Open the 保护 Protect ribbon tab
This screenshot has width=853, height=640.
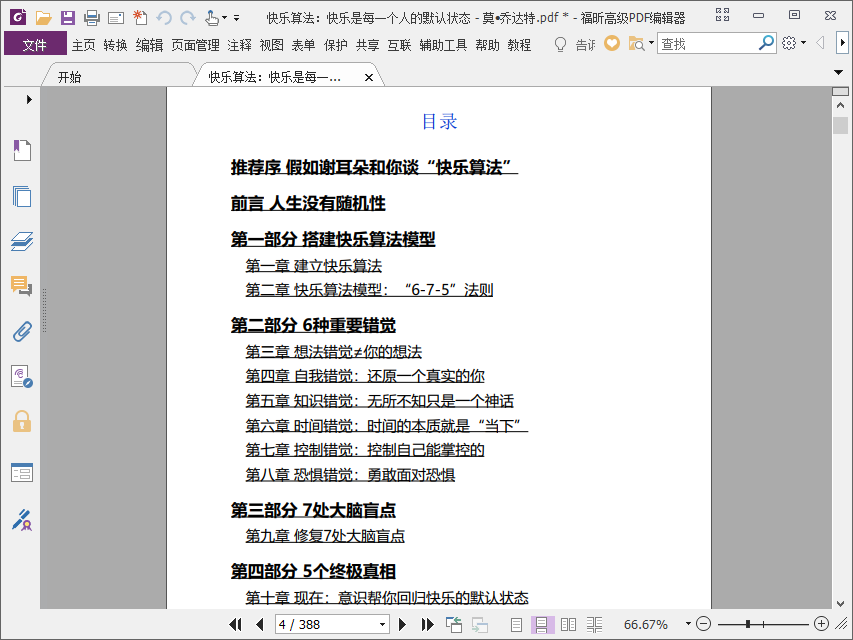336,45
